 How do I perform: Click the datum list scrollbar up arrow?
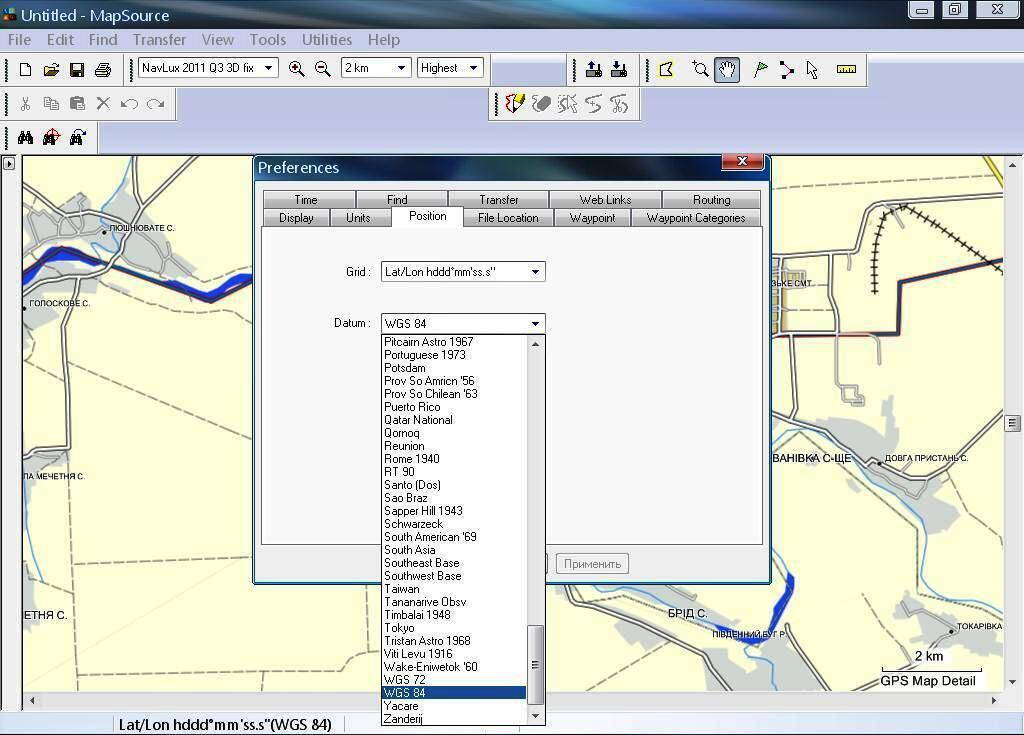(536, 344)
